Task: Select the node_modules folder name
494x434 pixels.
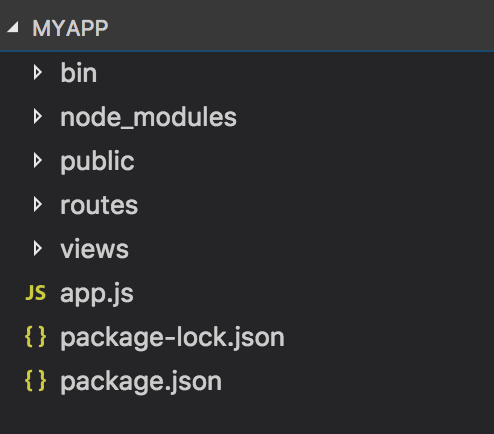Action: (x=148, y=117)
